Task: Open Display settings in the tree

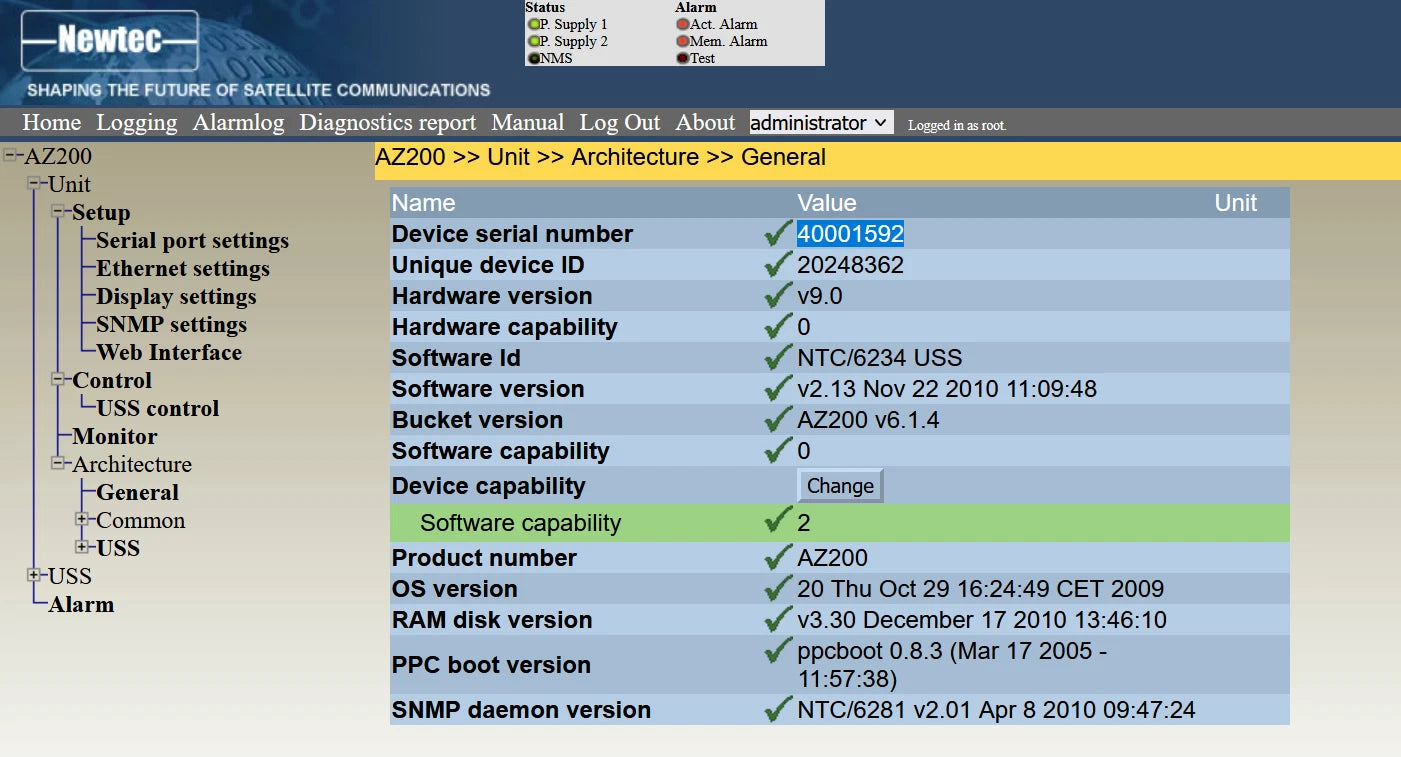Action: click(176, 296)
